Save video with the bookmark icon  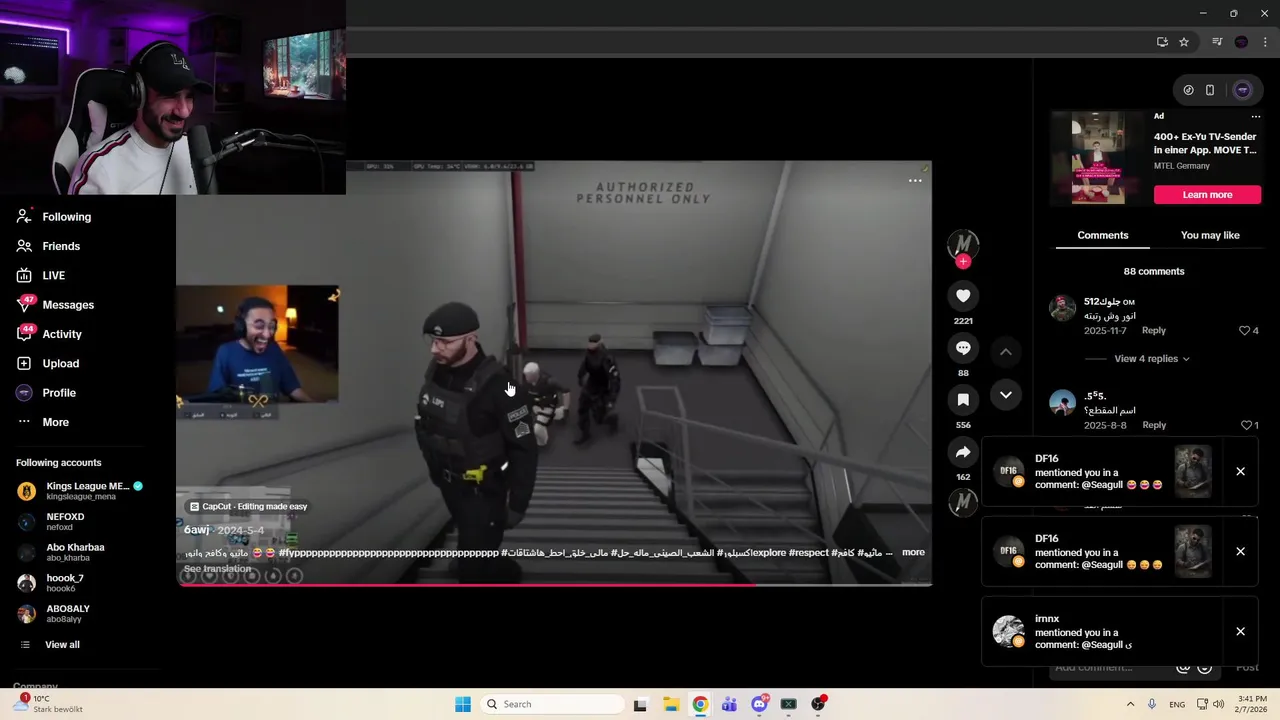(963, 400)
